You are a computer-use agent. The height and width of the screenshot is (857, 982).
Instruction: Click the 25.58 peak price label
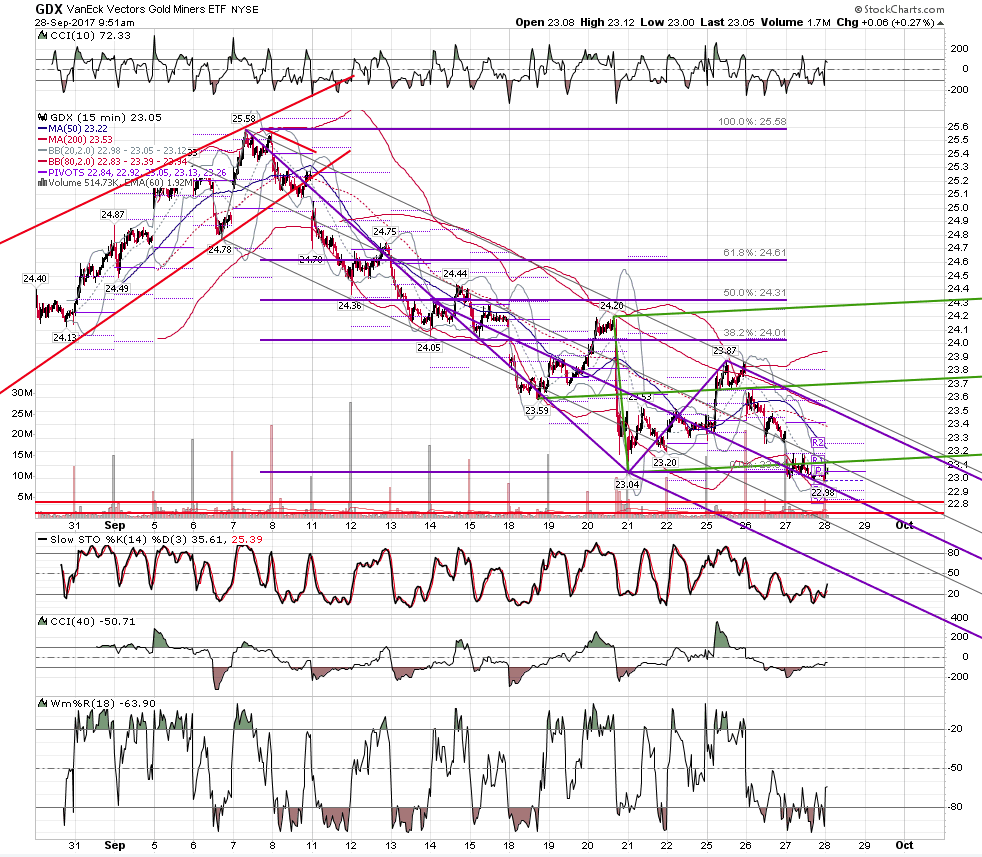244,118
